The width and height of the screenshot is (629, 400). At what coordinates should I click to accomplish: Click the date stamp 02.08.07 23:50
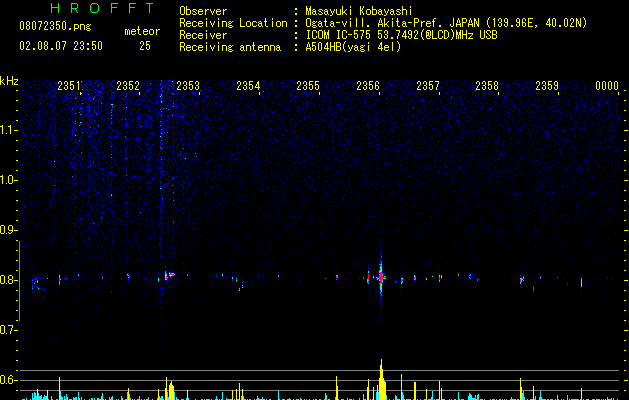point(61,46)
